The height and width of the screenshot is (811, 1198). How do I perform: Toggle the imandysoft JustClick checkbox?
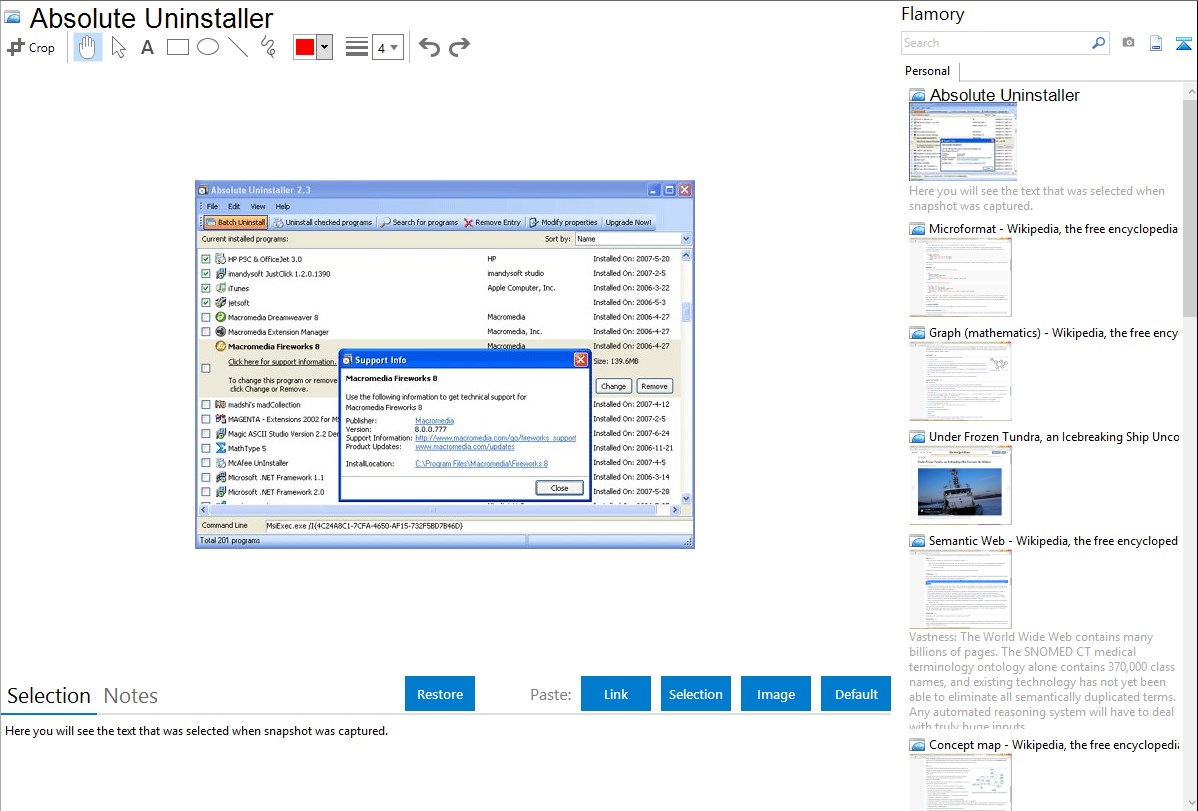coord(206,274)
